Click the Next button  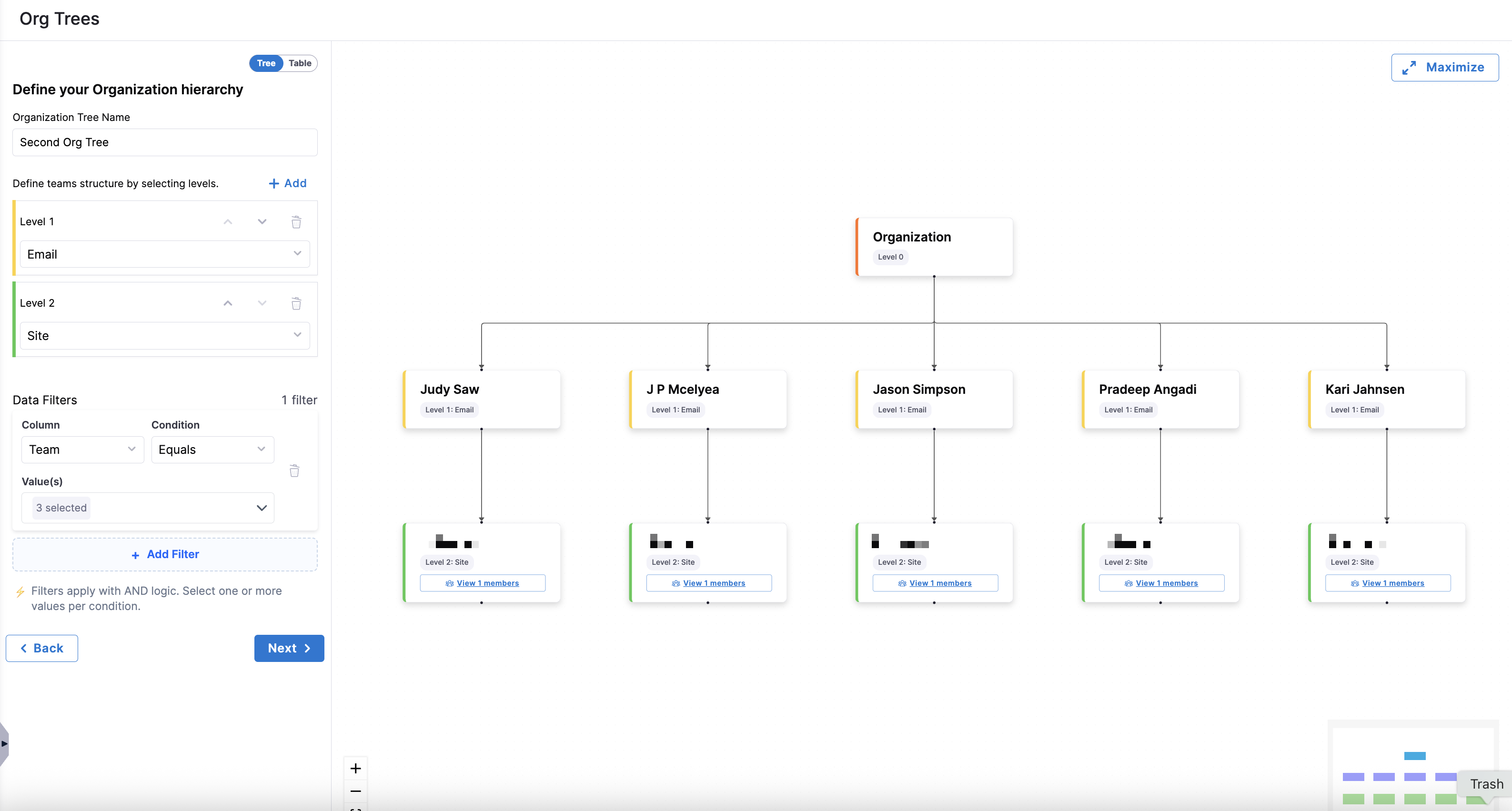click(x=289, y=648)
